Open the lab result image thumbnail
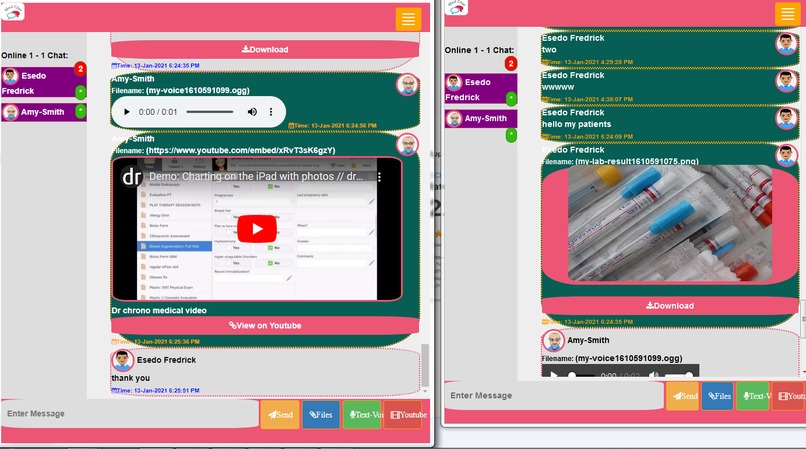The width and height of the screenshot is (806, 449). click(x=670, y=223)
